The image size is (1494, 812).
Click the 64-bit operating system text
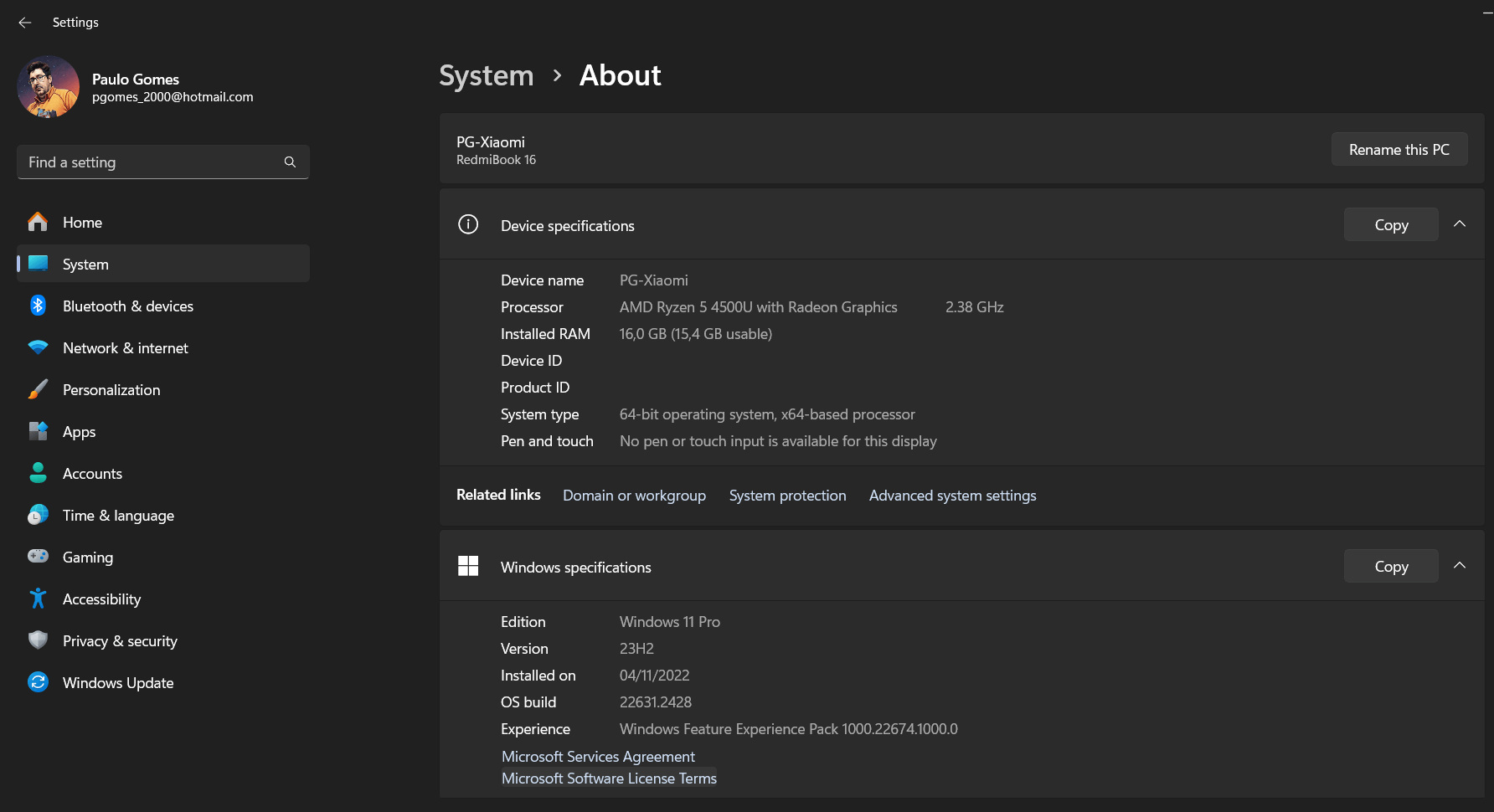pos(767,414)
